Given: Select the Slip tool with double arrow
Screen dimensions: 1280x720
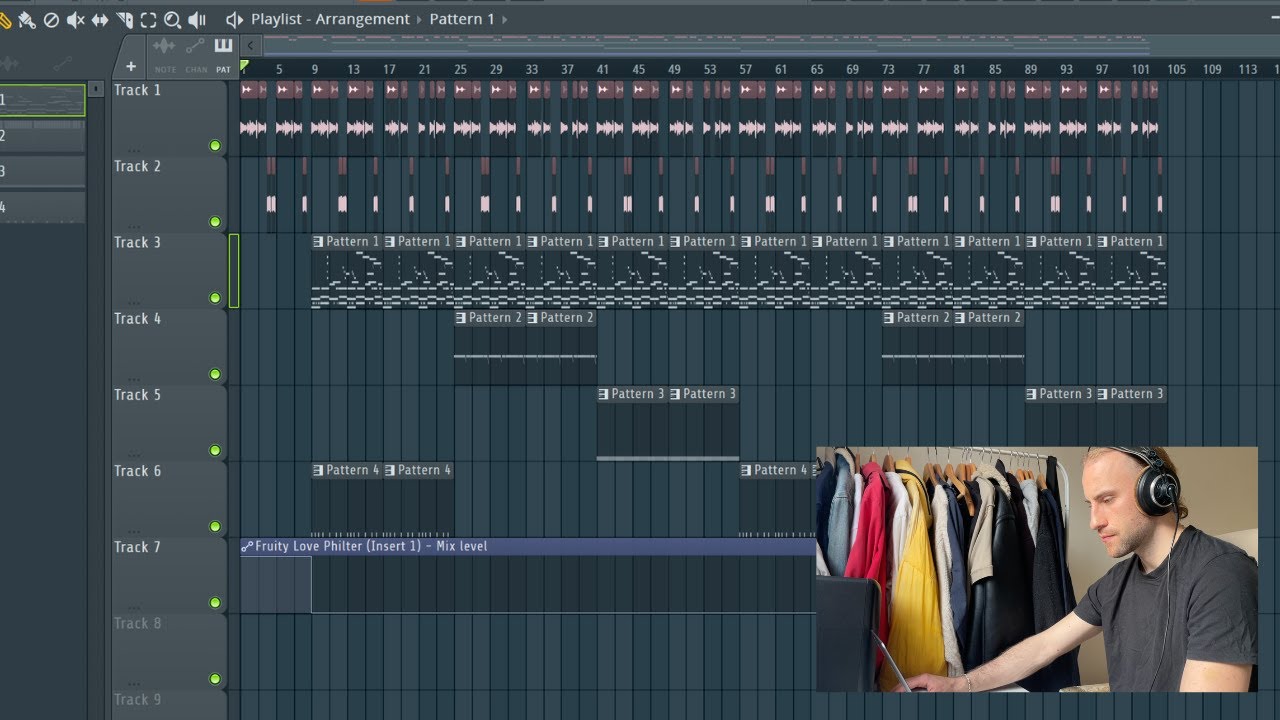Looking at the screenshot, I should [x=100, y=20].
